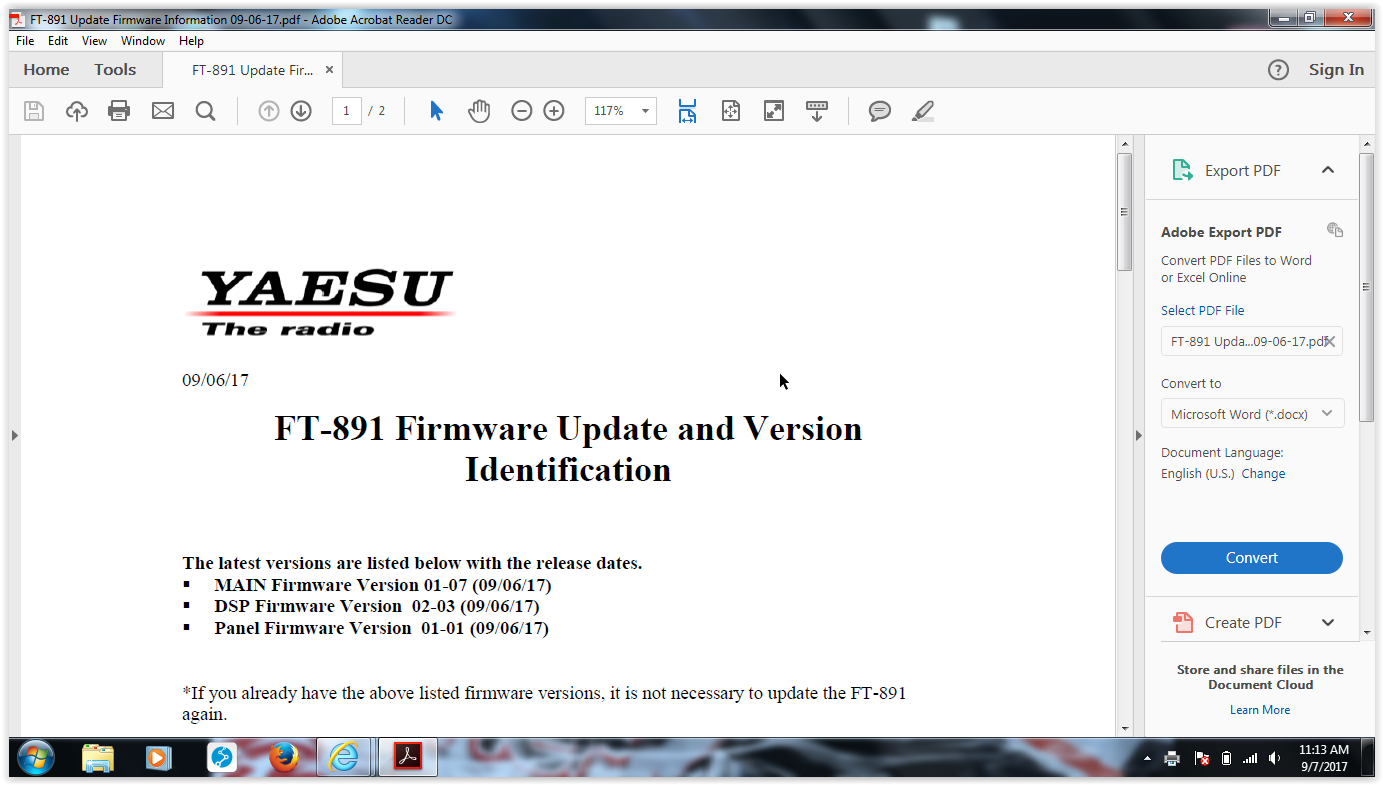
Task: Open the 117% zoom level dropdown
Action: (645, 111)
